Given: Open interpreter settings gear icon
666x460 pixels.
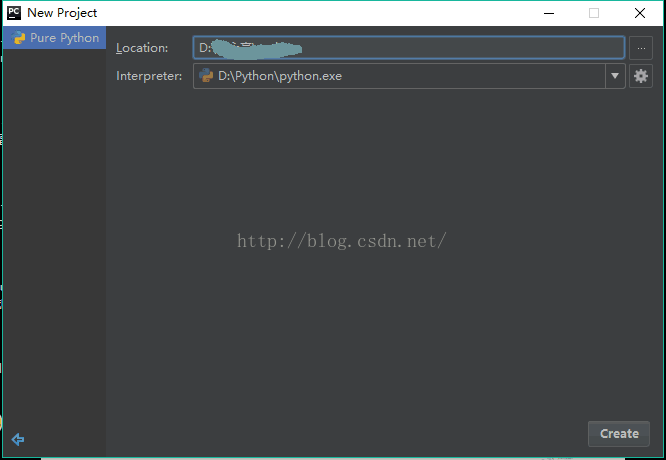Looking at the screenshot, I should 641,76.
